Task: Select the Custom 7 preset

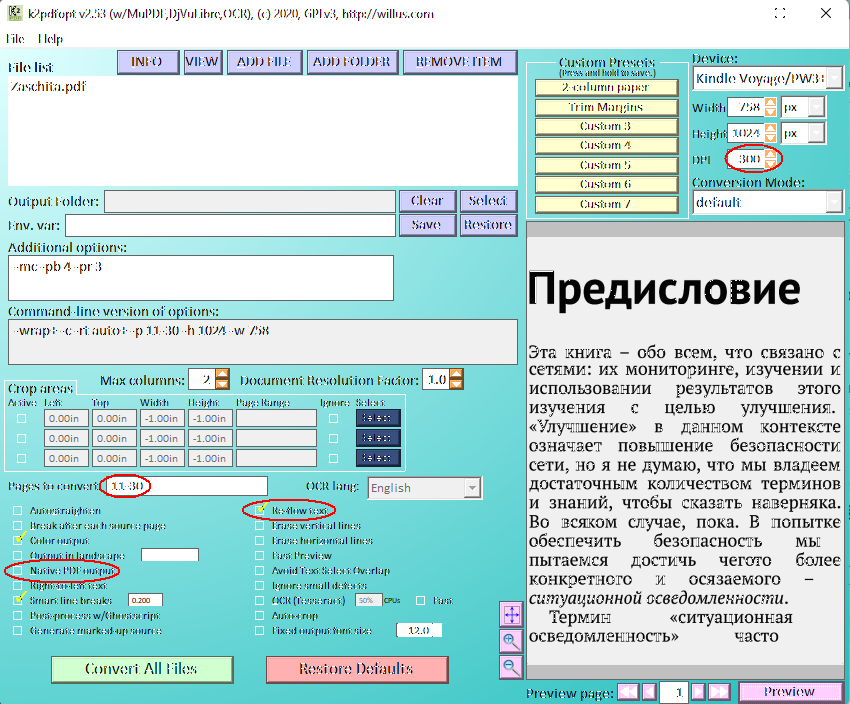Action: coord(606,204)
